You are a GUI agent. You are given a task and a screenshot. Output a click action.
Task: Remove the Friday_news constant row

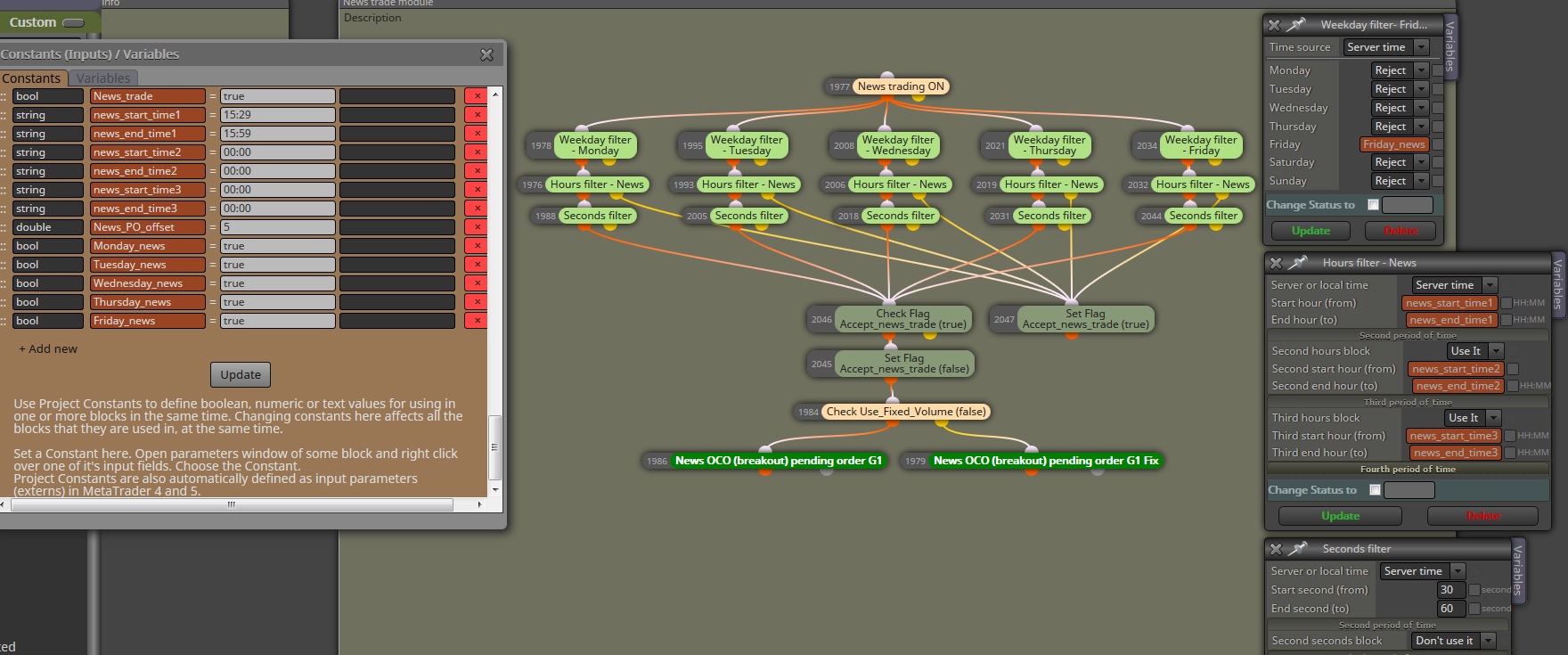pos(477,321)
